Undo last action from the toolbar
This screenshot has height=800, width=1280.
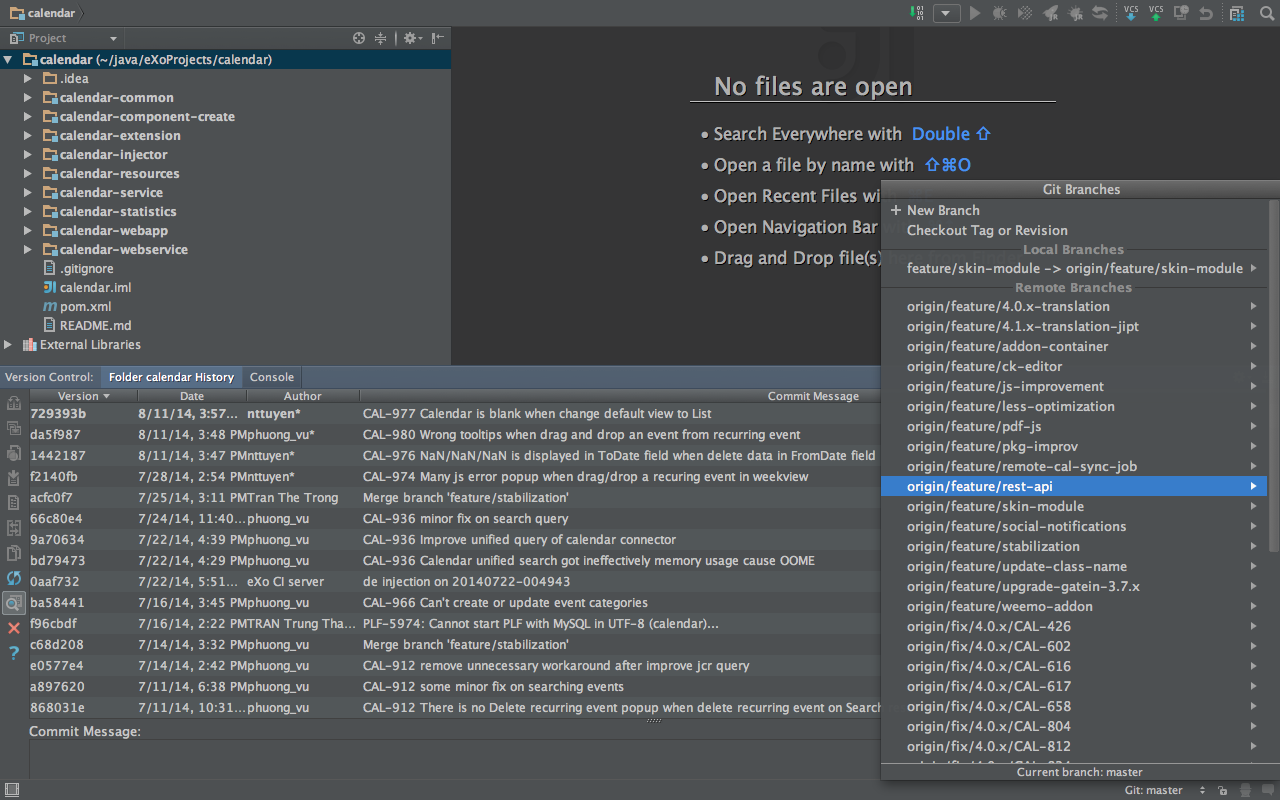(1207, 13)
